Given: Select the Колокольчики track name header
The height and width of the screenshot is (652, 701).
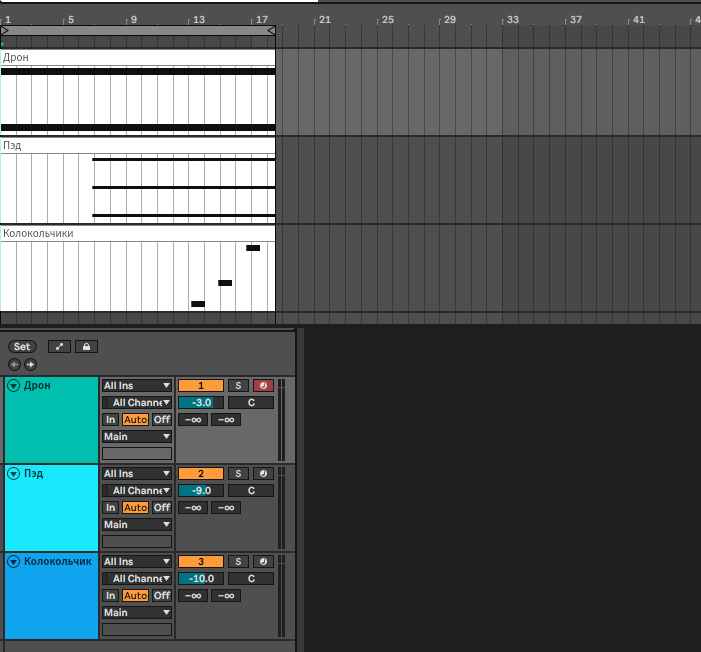Looking at the screenshot, I should 51,596.
